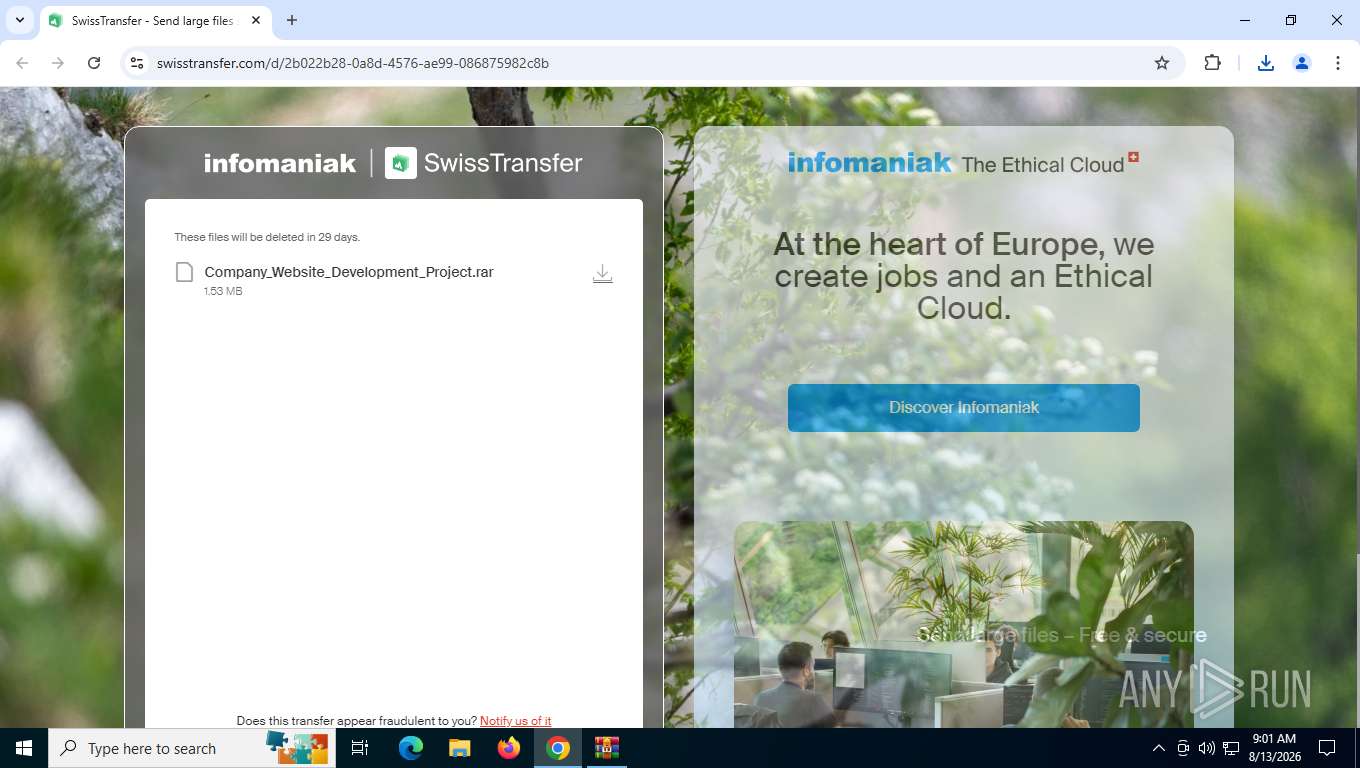Bookmark this page with the star icon
1360x768 pixels.
click(1162, 63)
